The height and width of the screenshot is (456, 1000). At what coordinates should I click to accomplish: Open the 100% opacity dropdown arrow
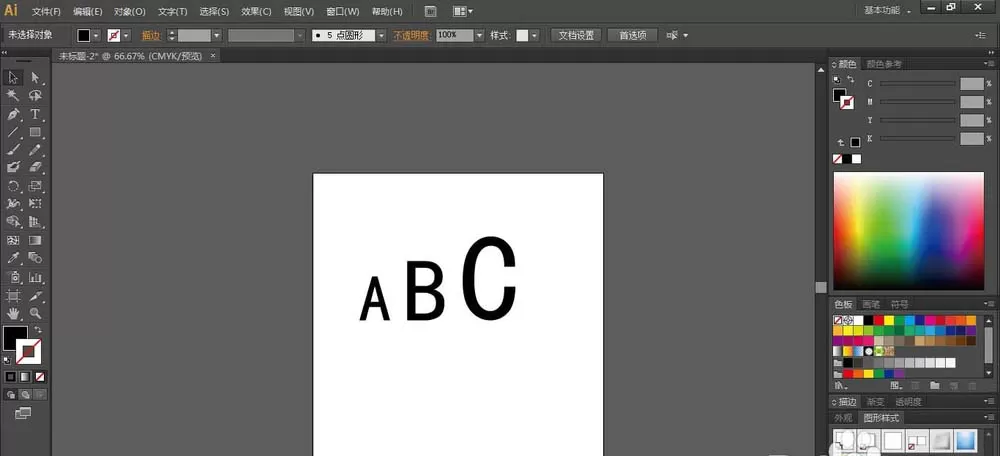[x=478, y=36]
